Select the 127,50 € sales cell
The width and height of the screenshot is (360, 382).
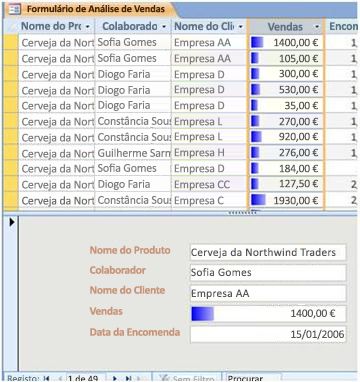[286, 184]
